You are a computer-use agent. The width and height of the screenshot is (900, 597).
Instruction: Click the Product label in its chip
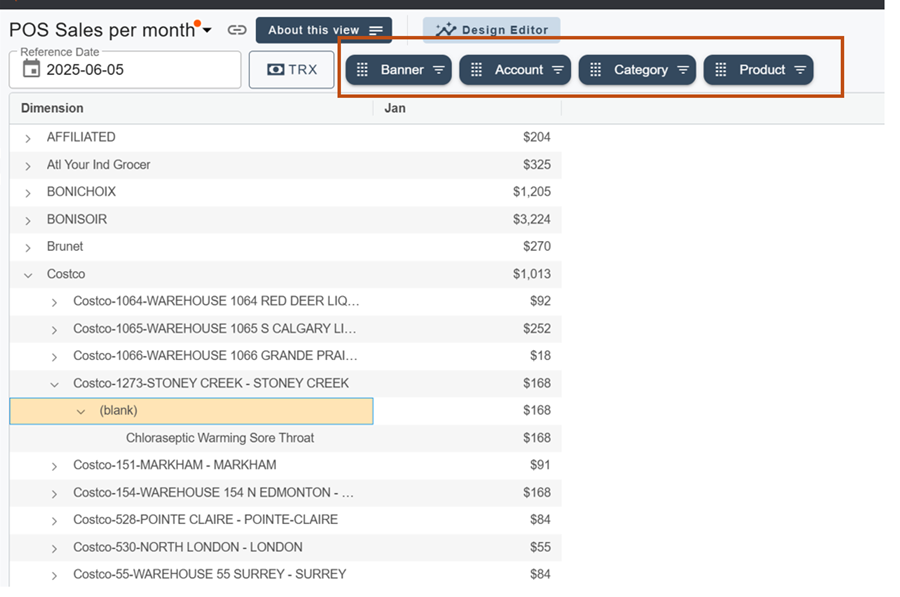[762, 70]
